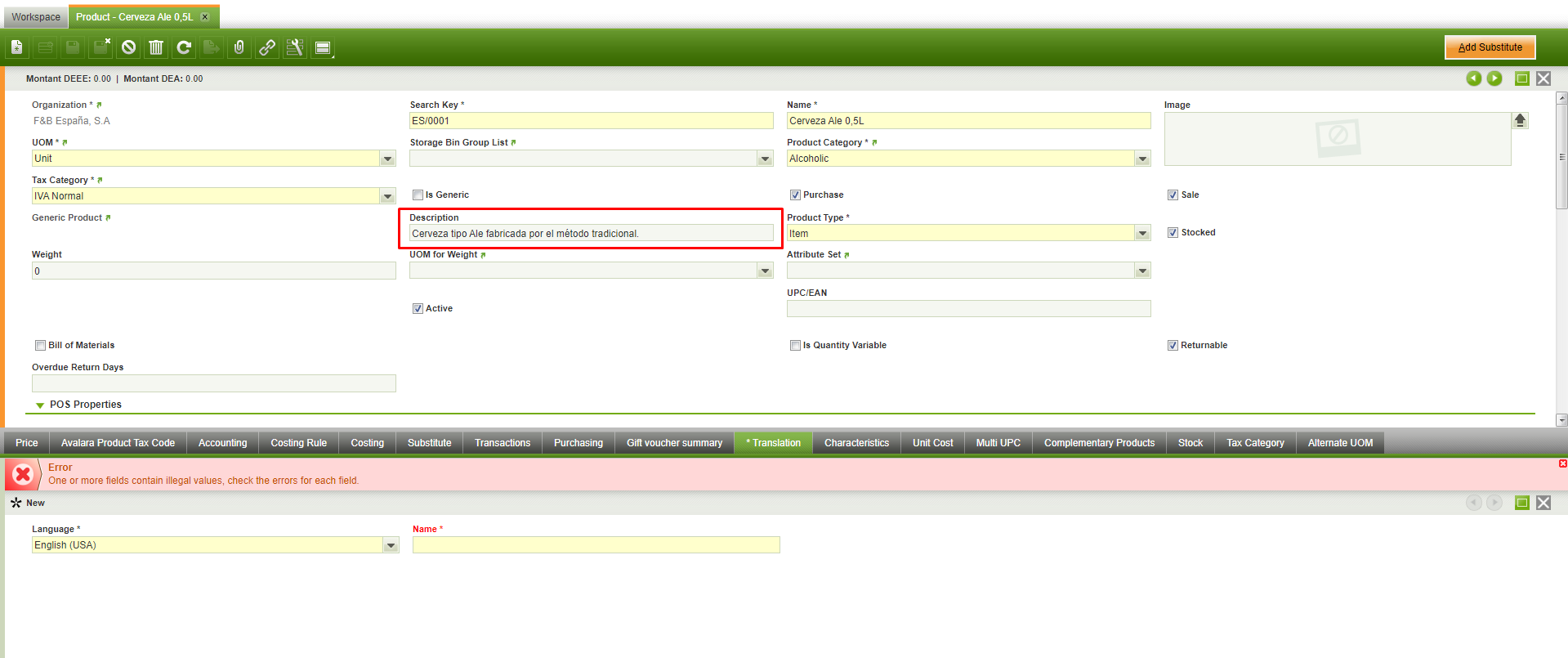
Task: Open the Accounting subtab
Action: [222, 443]
